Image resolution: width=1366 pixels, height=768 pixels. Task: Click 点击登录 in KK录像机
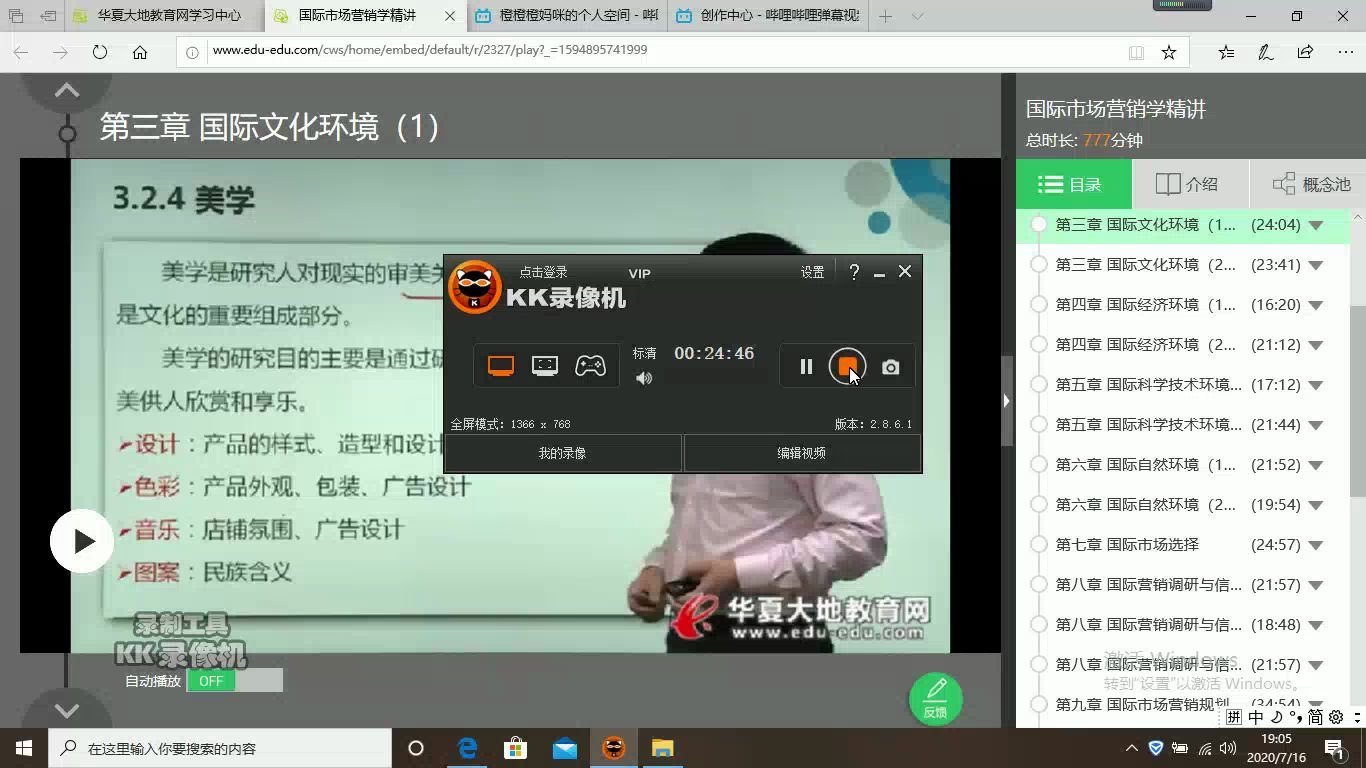[543, 272]
